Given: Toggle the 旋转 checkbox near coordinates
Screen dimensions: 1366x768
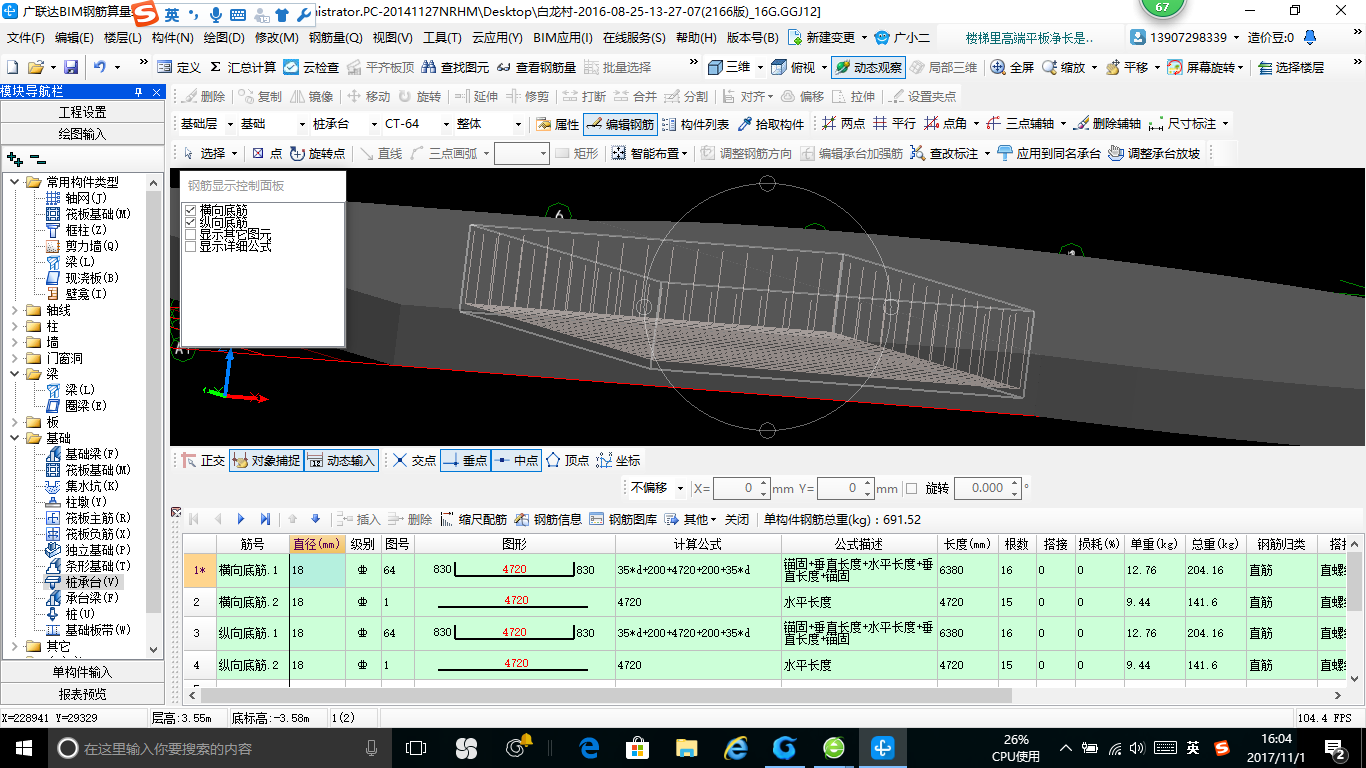Looking at the screenshot, I should pyautogui.click(x=910, y=488).
